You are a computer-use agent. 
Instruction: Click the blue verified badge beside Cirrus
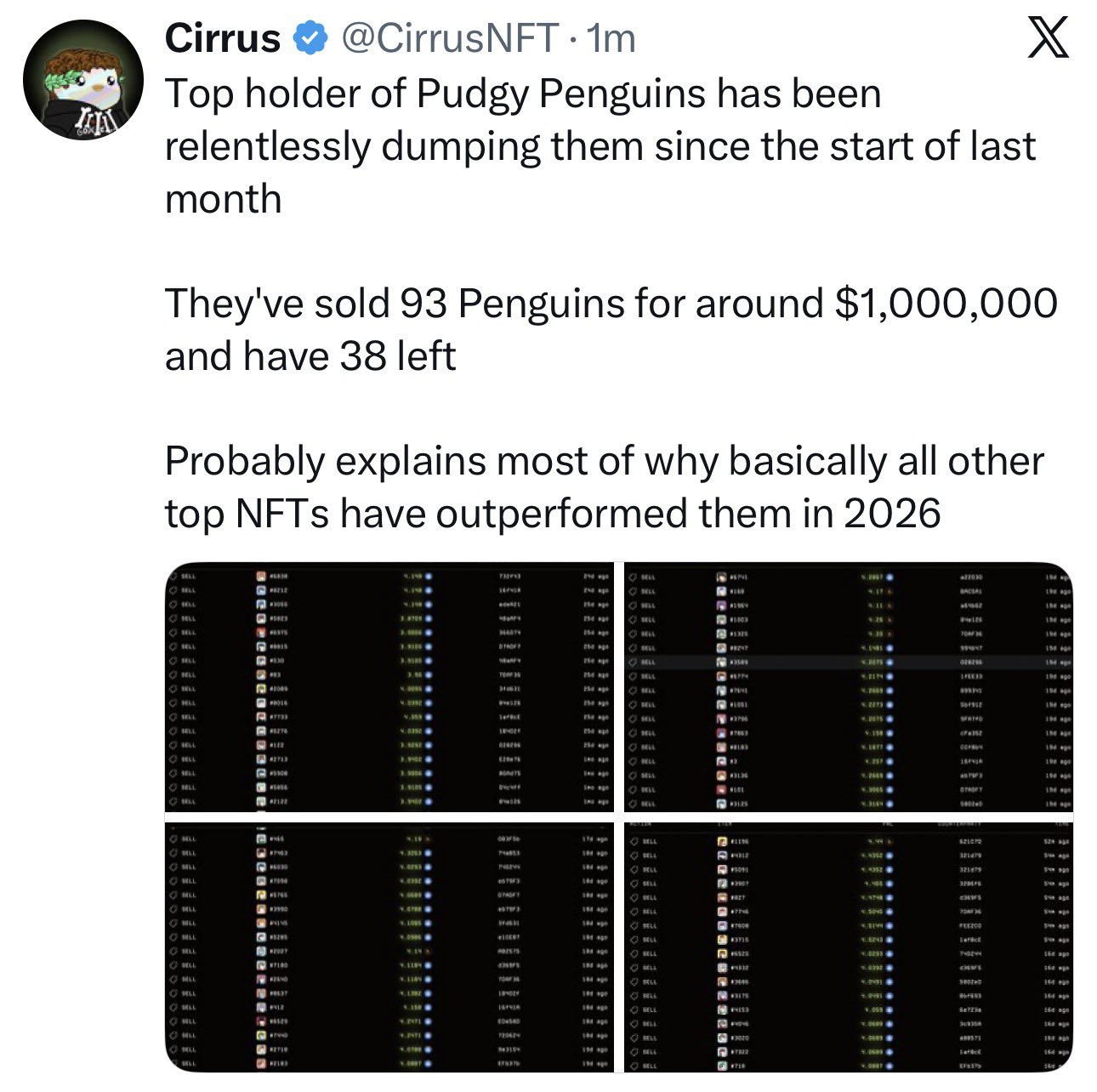(308, 37)
